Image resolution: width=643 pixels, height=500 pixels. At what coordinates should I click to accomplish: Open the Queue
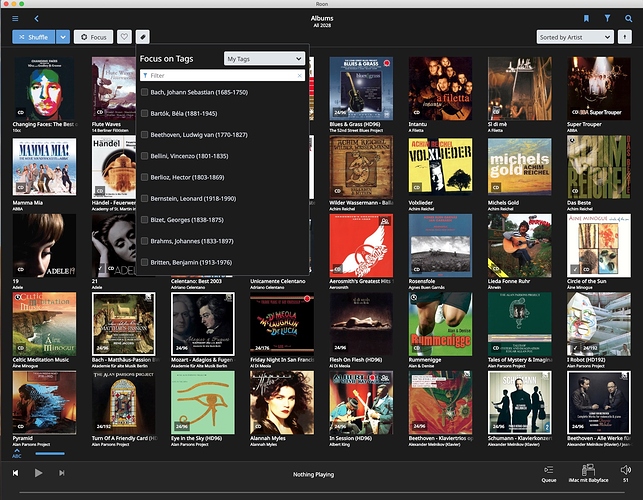[549, 473]
